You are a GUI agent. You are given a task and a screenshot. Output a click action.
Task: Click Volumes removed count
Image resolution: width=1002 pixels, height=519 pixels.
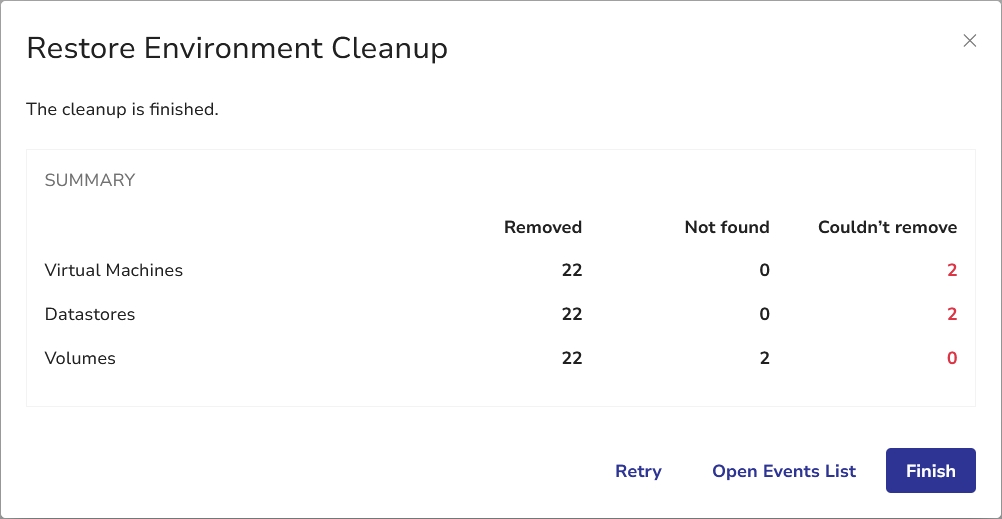[x=571, y=358]
